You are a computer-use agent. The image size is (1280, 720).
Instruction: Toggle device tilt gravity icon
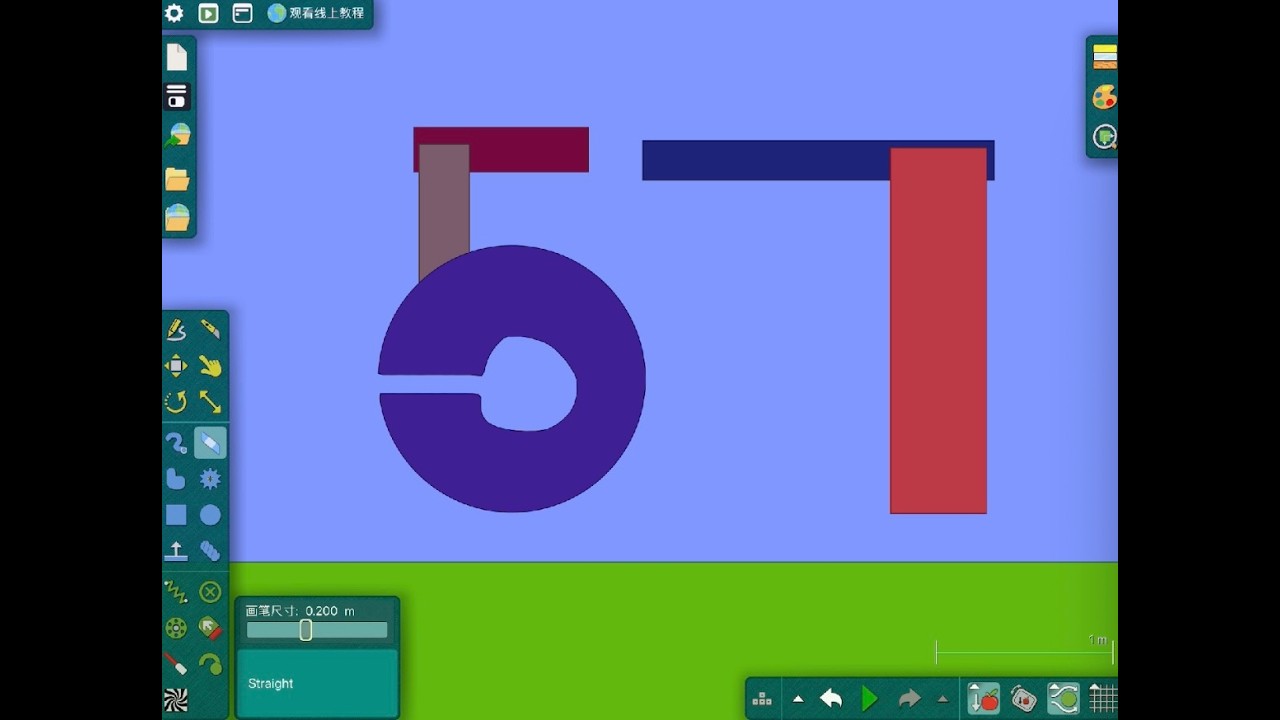1023,698
